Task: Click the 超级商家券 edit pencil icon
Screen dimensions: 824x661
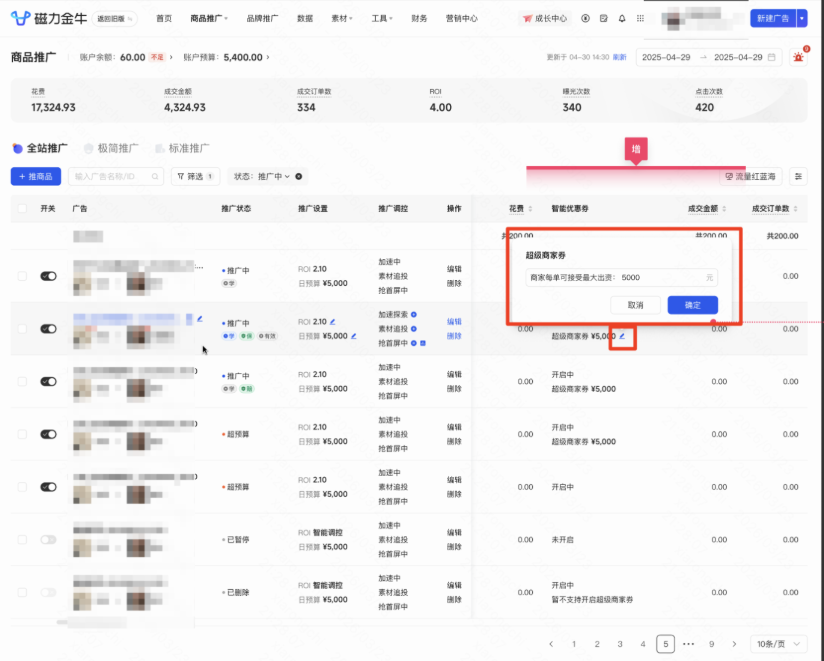Action: click(622, 336)
